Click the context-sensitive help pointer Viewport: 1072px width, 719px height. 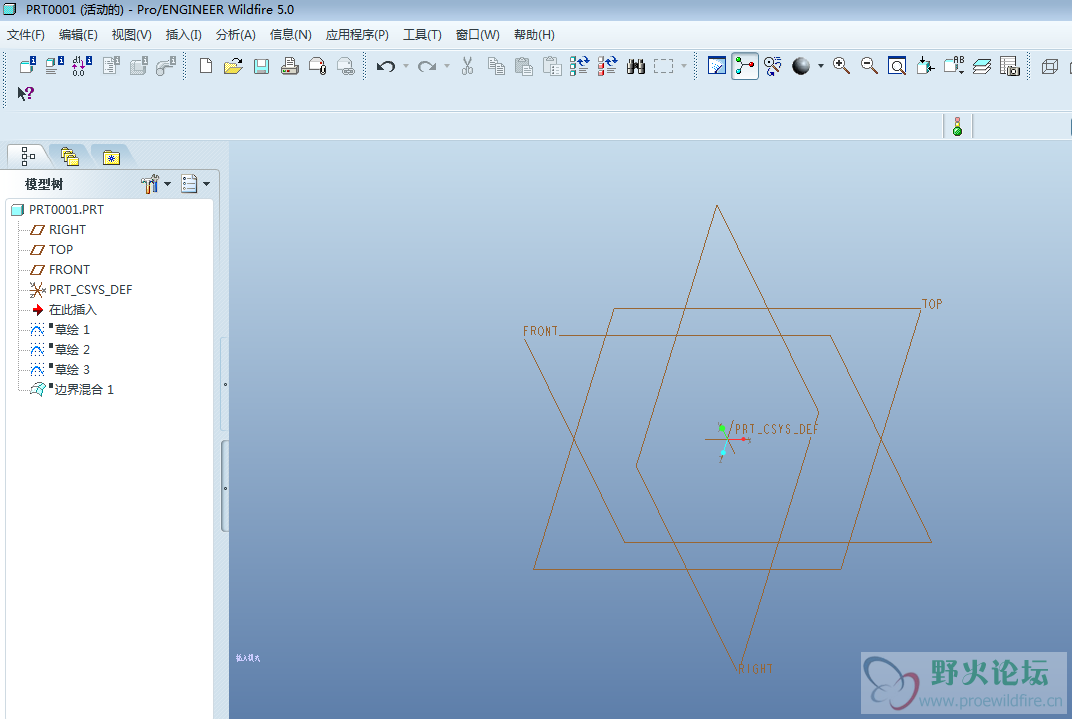pyautogui.click(x=25, y=93)
